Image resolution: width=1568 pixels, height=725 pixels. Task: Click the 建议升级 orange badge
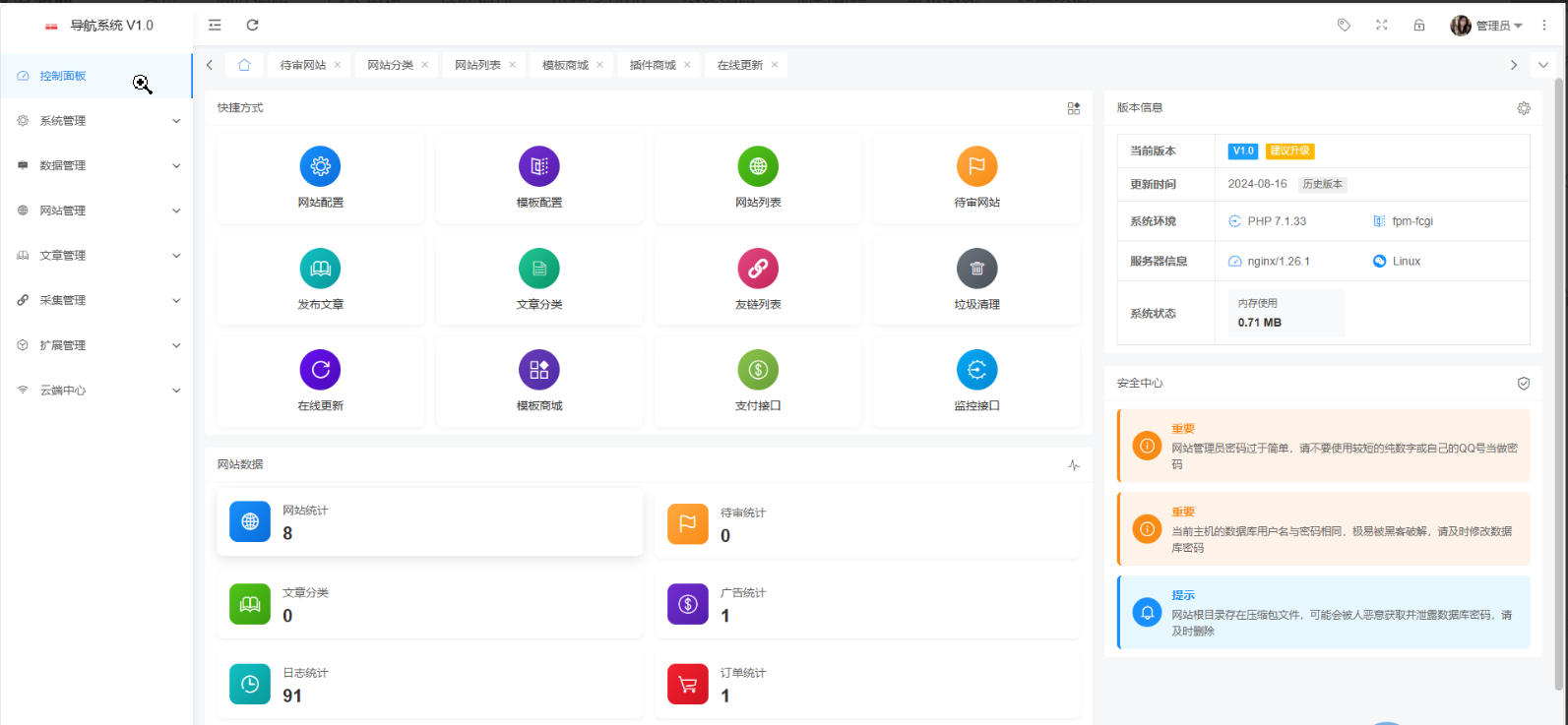[1289, 151]
